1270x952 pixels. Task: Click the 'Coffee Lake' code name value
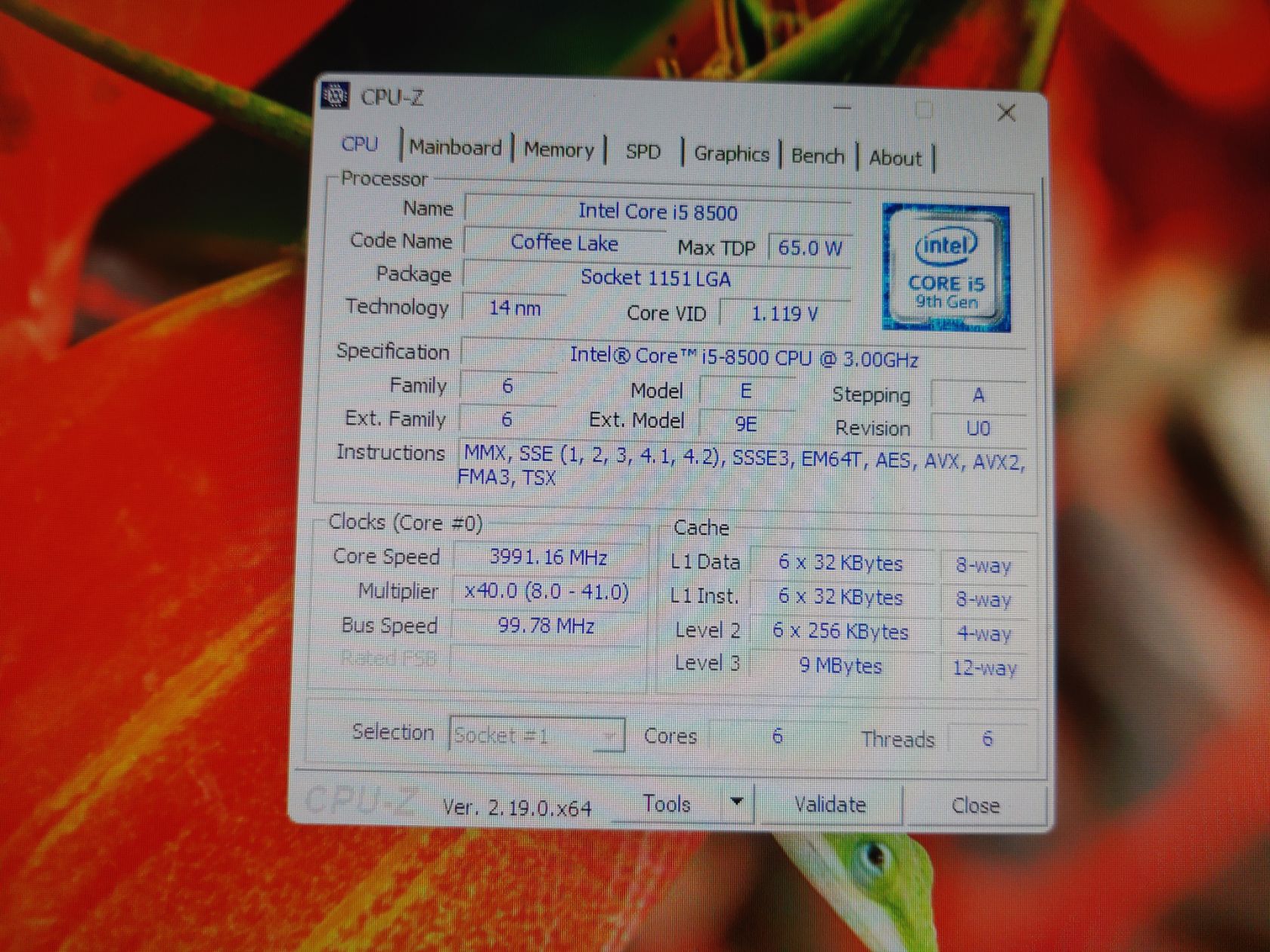pyautogui.click(x=565, y=243)
